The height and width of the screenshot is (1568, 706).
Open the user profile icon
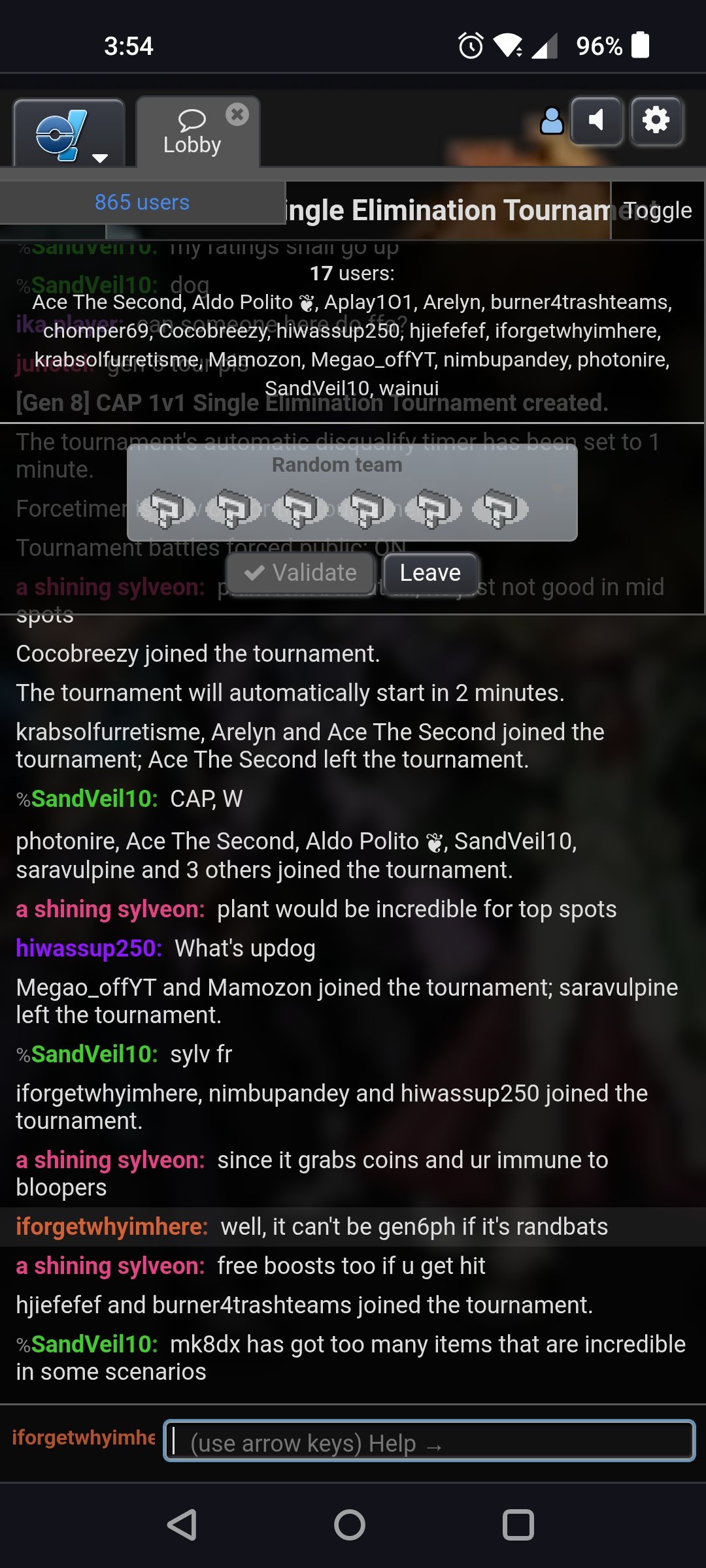coord(552,121)
